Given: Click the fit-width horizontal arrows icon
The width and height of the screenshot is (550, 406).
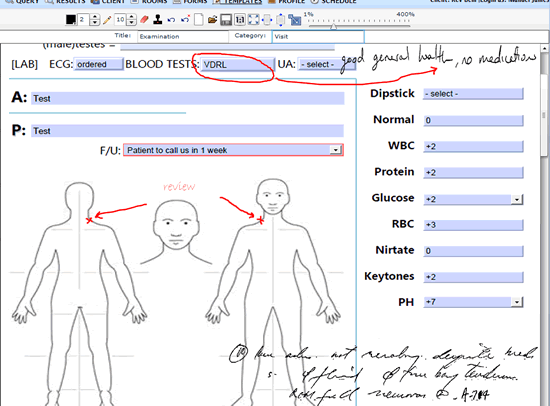Looking at the screenshot, I should (x=267, y=20).
